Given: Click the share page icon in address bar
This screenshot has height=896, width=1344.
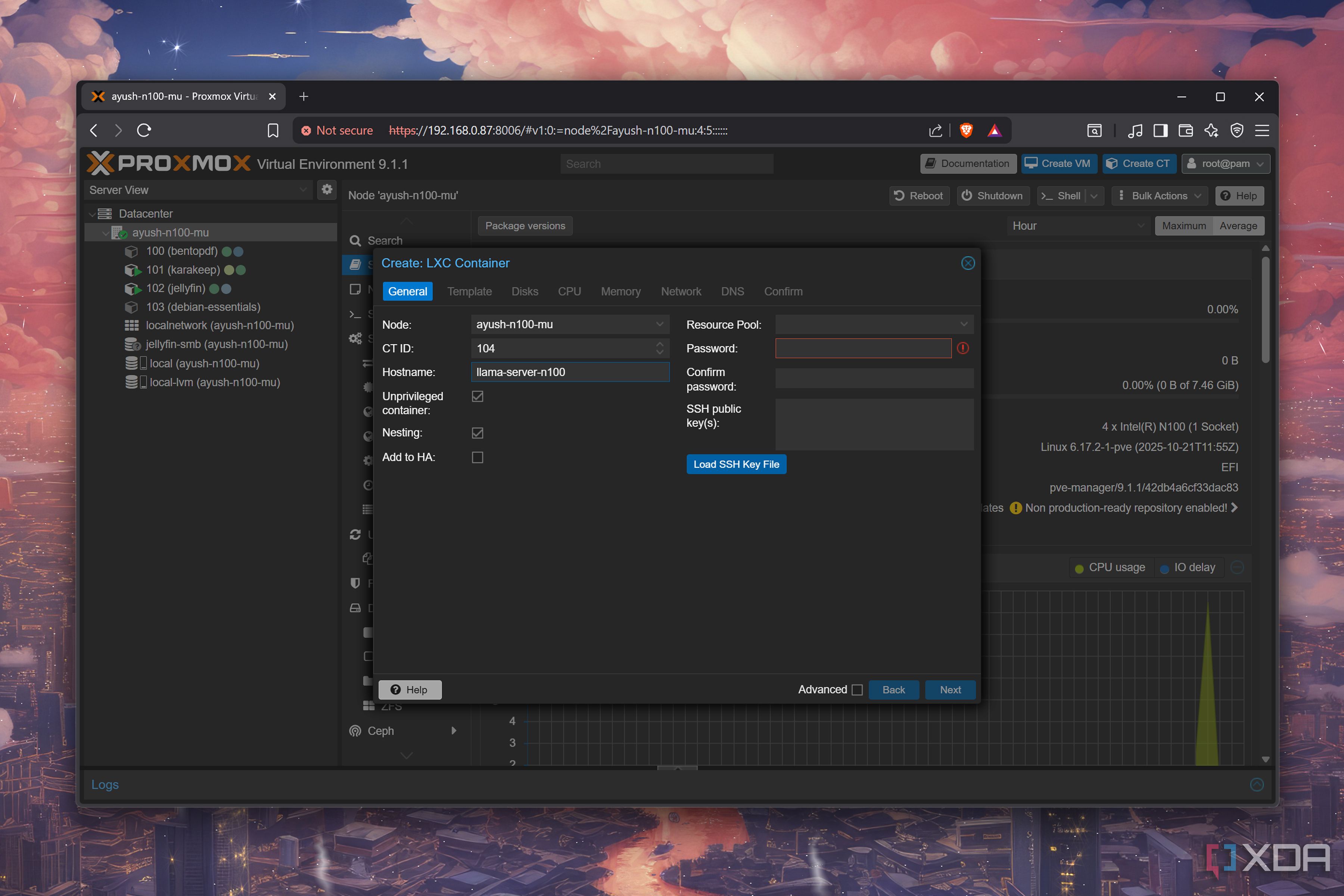Looking at the screenshot, I should click(x=936, y=131).
